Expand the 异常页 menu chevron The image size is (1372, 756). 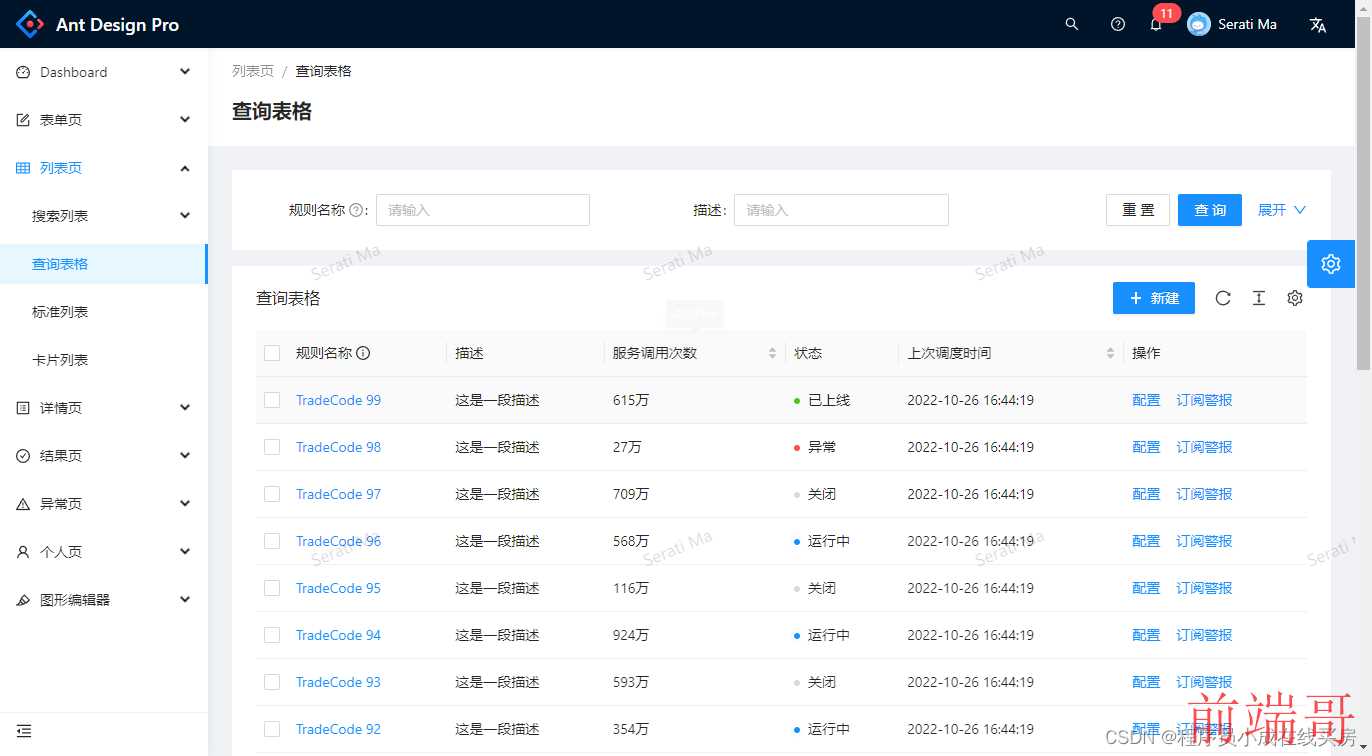point(185,504)
